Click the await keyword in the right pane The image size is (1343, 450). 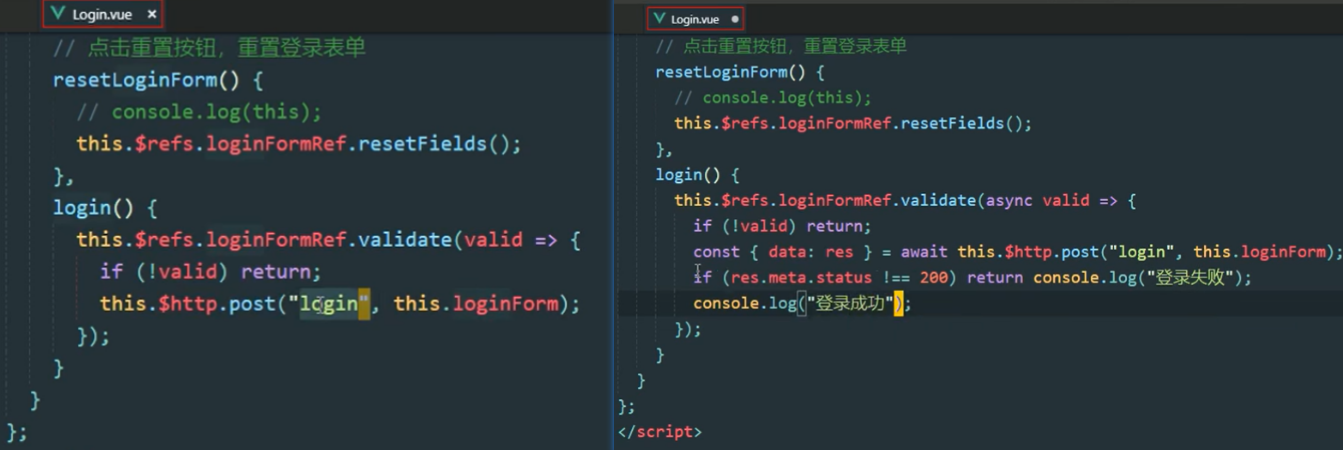925,252
